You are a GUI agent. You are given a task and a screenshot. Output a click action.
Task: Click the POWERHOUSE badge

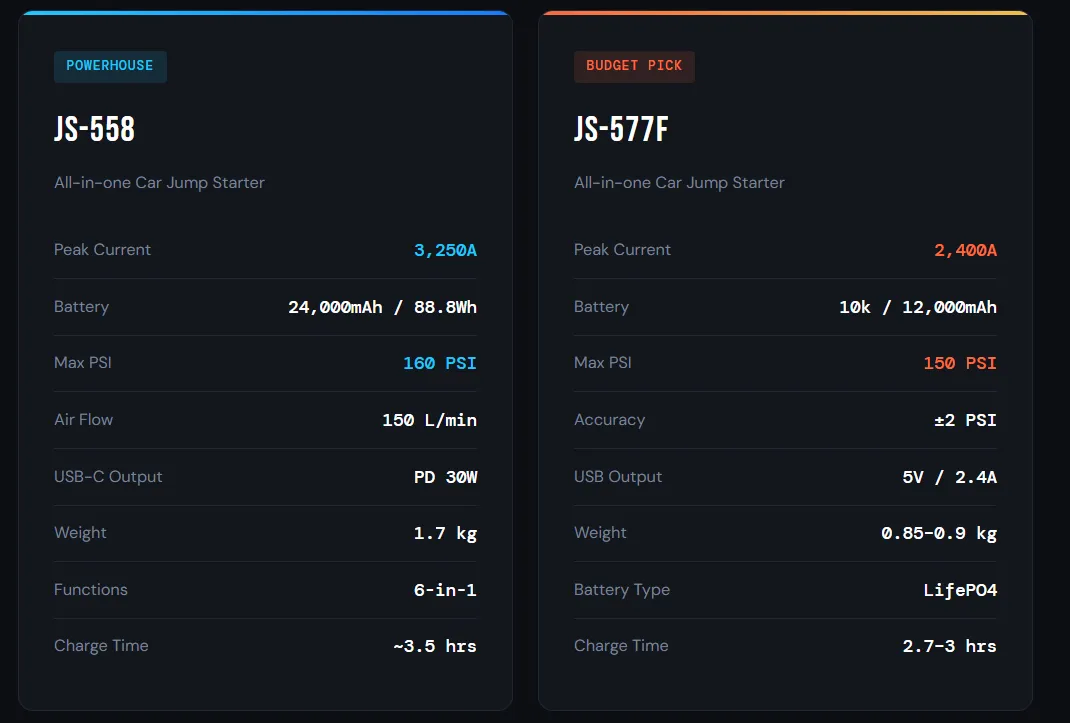point(110,66)
